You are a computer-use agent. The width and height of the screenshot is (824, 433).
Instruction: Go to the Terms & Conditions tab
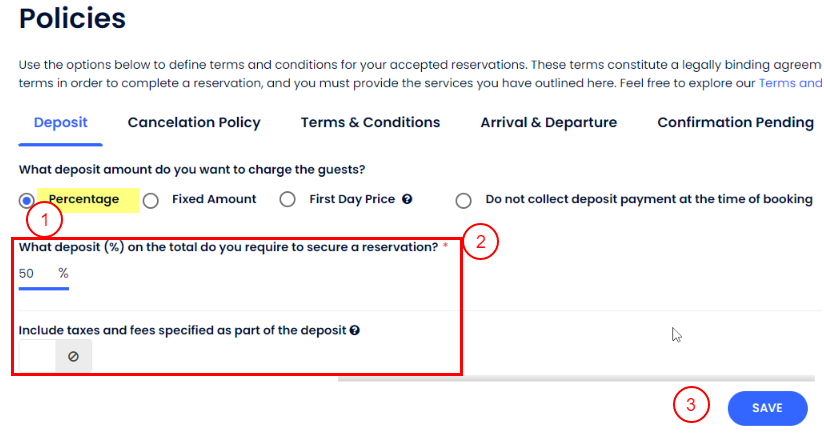pyautogui.click(x=370, y=123)
